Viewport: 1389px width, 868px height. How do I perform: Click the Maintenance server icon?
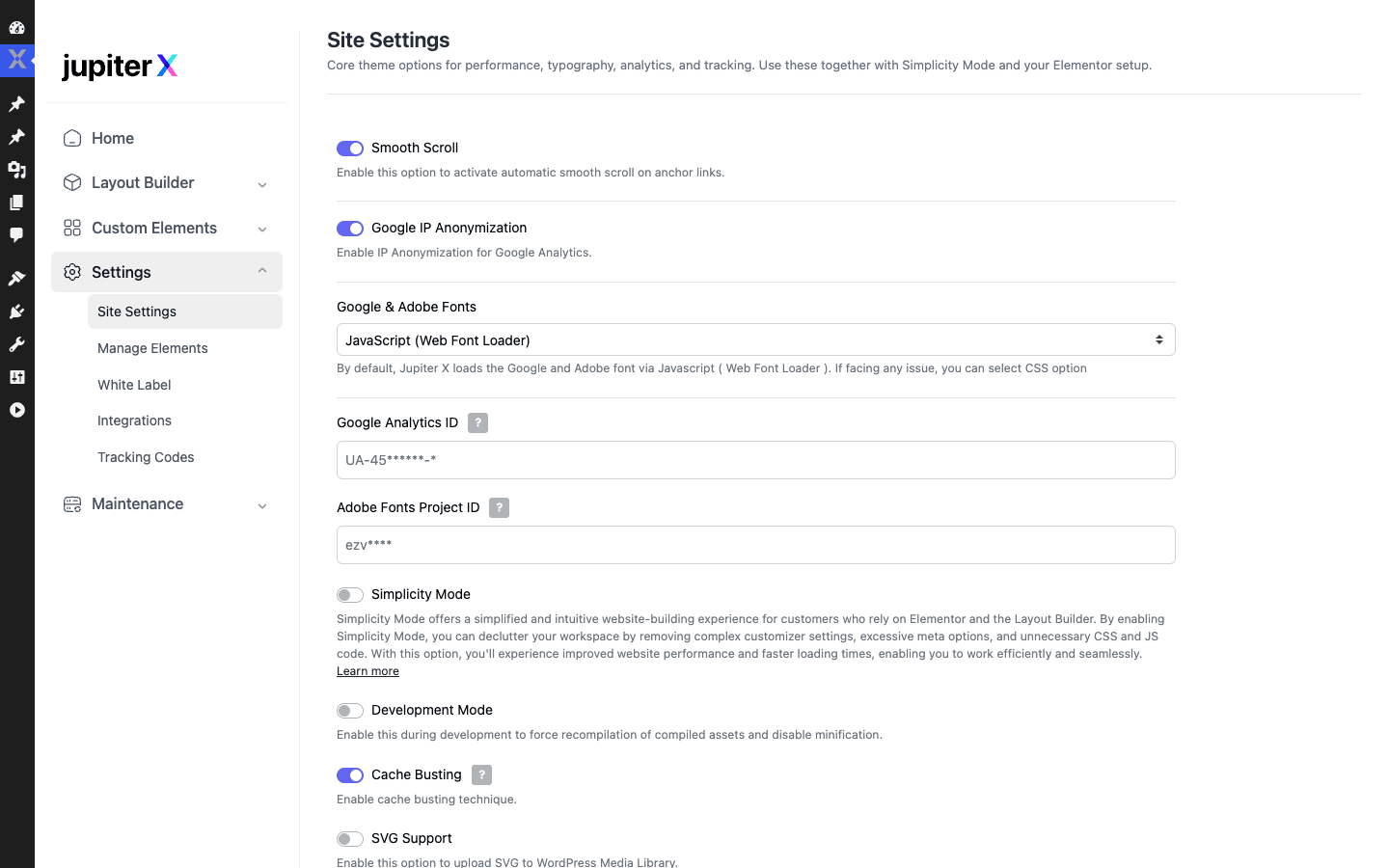click(72, 504)
